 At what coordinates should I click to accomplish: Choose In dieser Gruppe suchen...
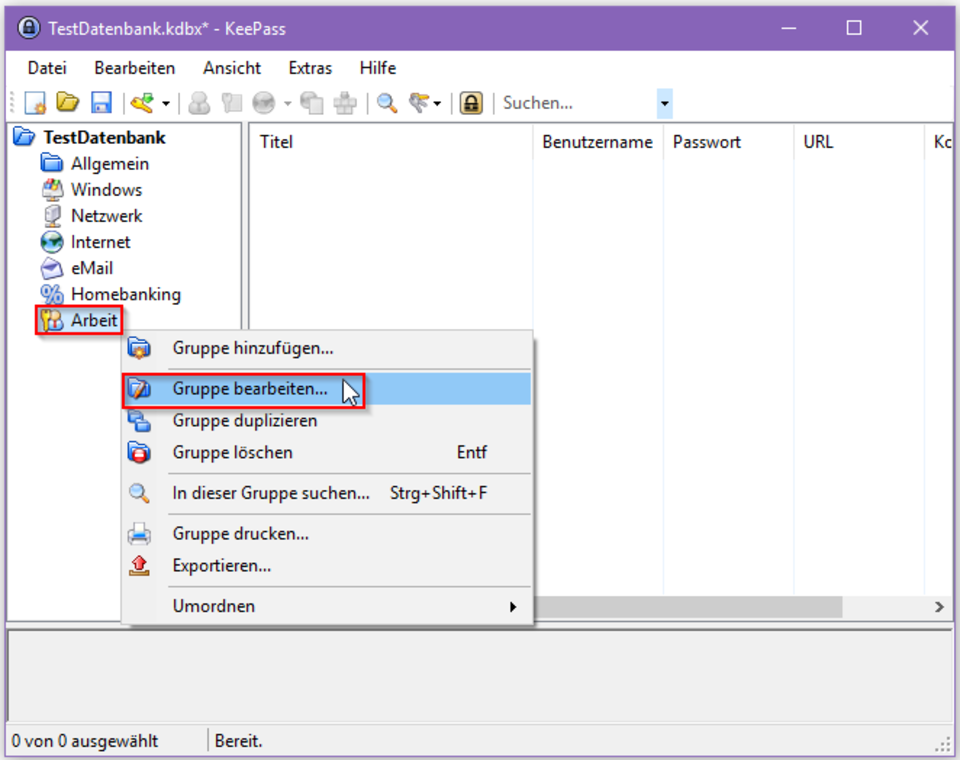click(x=328, y=493)
